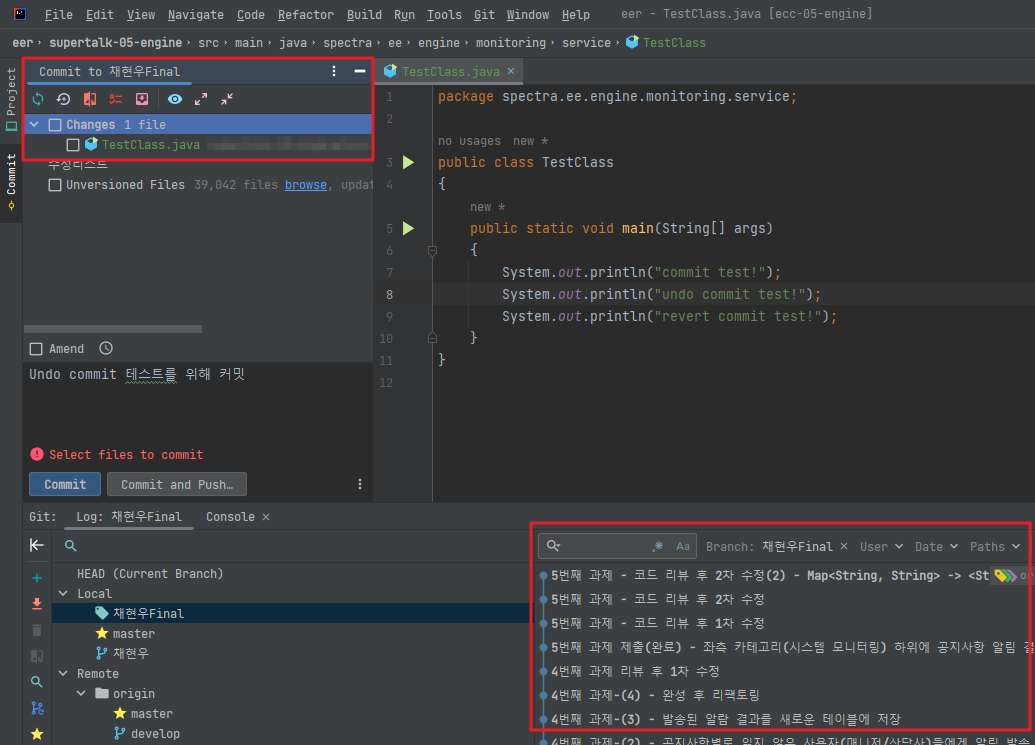Viewport: 1035px width, 745px height.
Task: Open search in the Git log panel
Action: pos(37,681)
